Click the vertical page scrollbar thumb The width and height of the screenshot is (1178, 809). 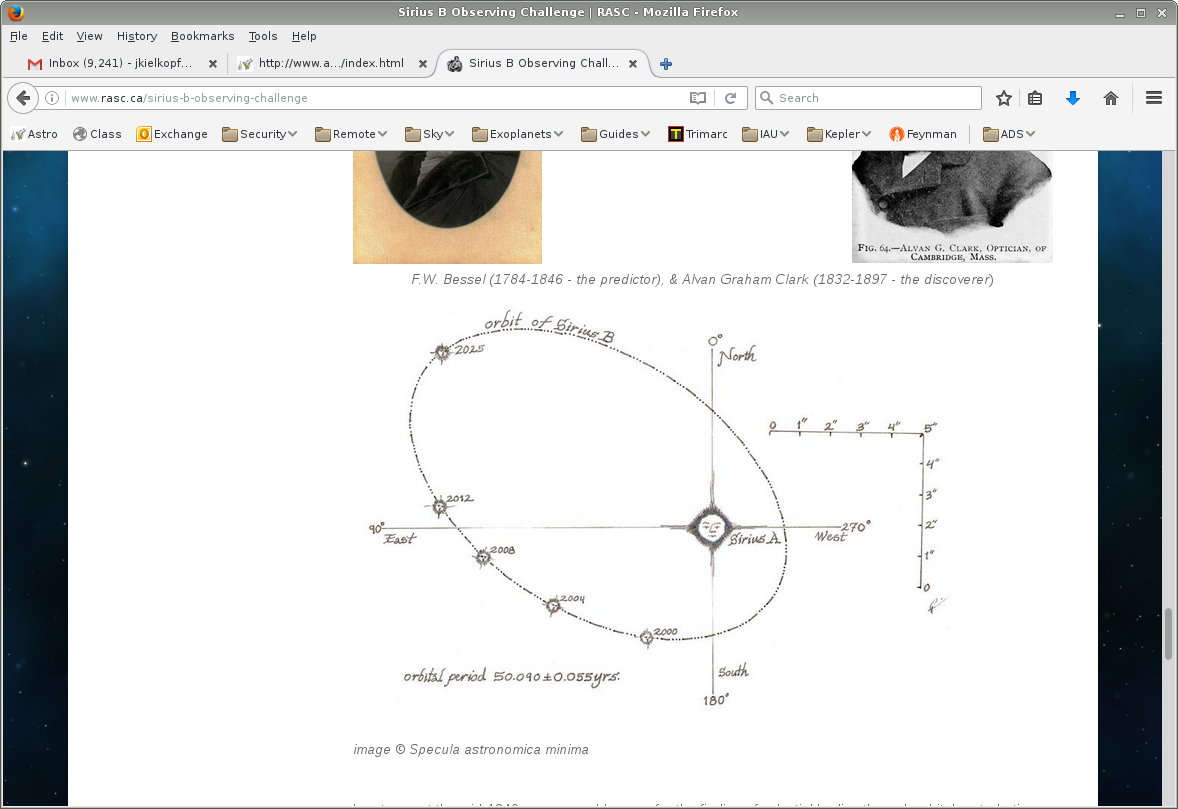(1169, 633)
